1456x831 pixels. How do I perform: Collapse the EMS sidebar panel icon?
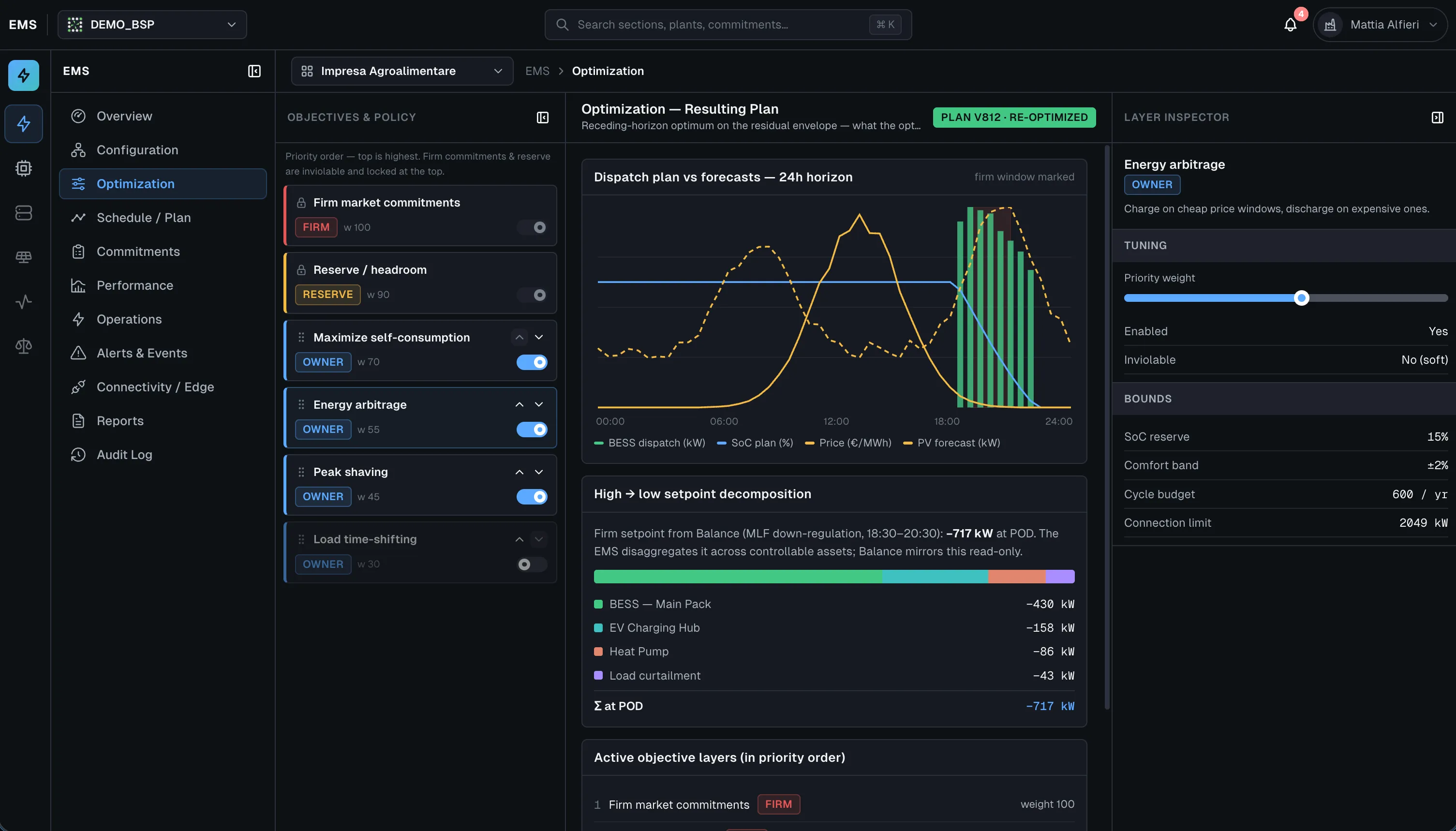click(x=254, y=71)
